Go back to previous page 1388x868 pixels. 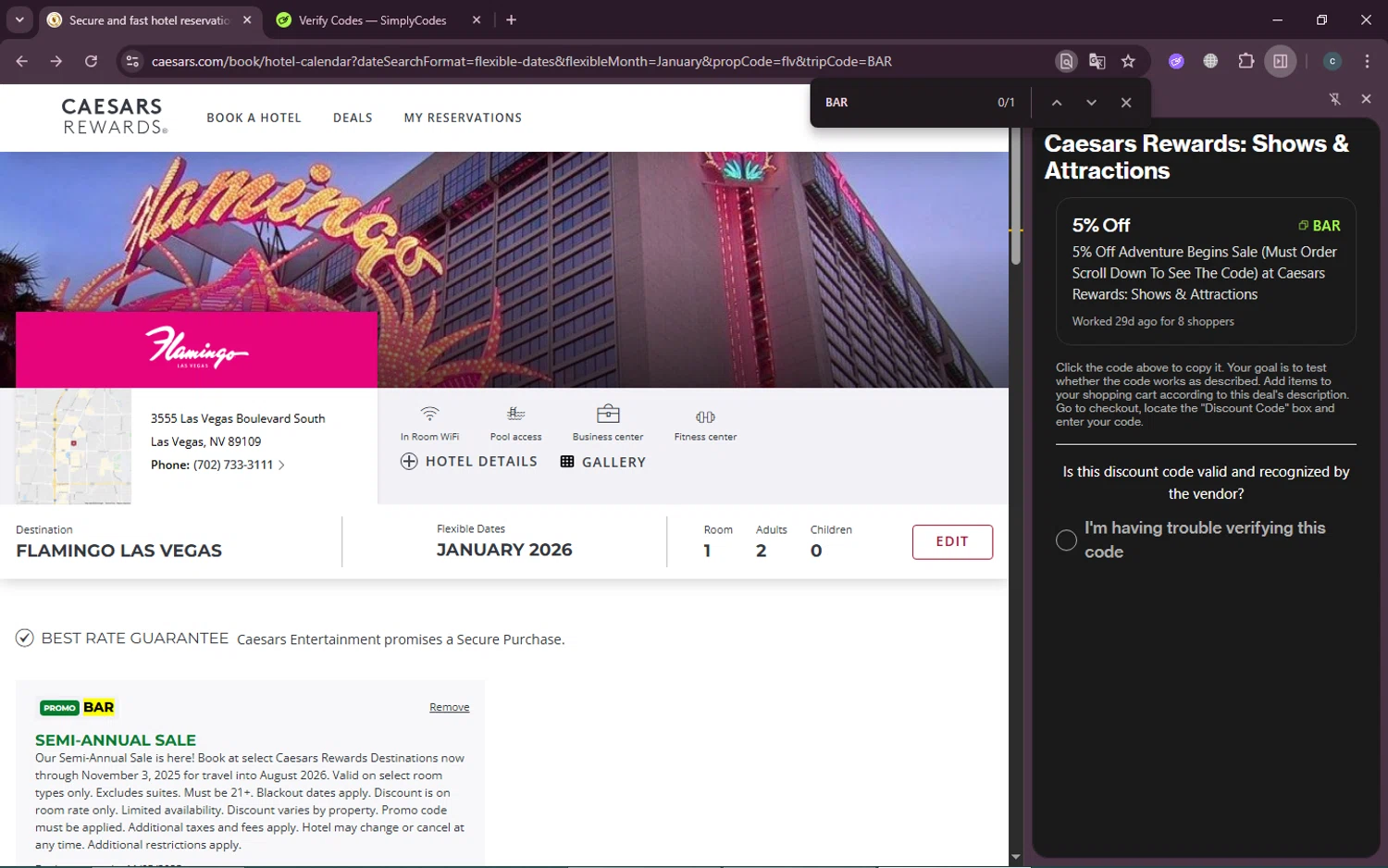pyautogui.click(x=22, y=61)
